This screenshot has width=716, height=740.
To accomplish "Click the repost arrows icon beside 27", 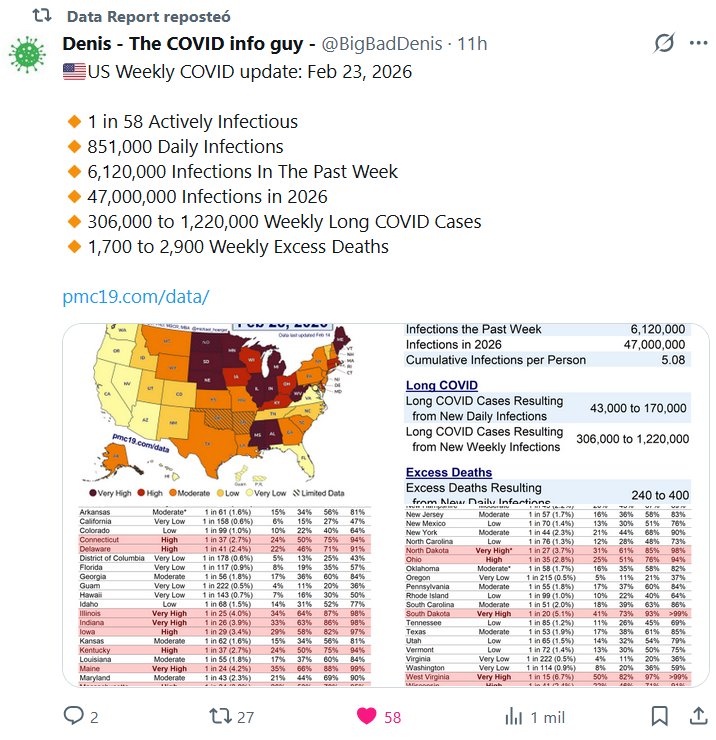I will pyautogui.click(x=218, y=716).
